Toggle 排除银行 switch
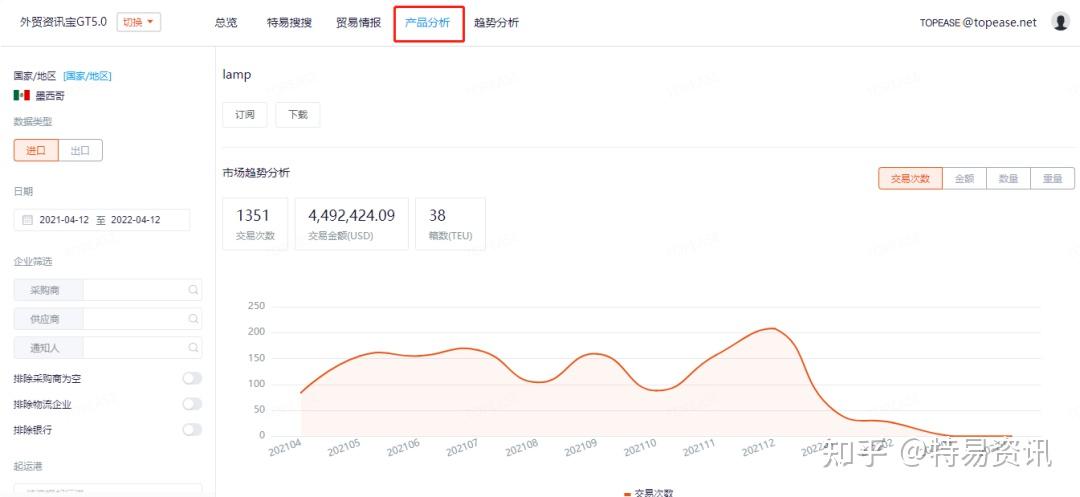This screenshot has width=1080, height=497. tap(192, 430)
